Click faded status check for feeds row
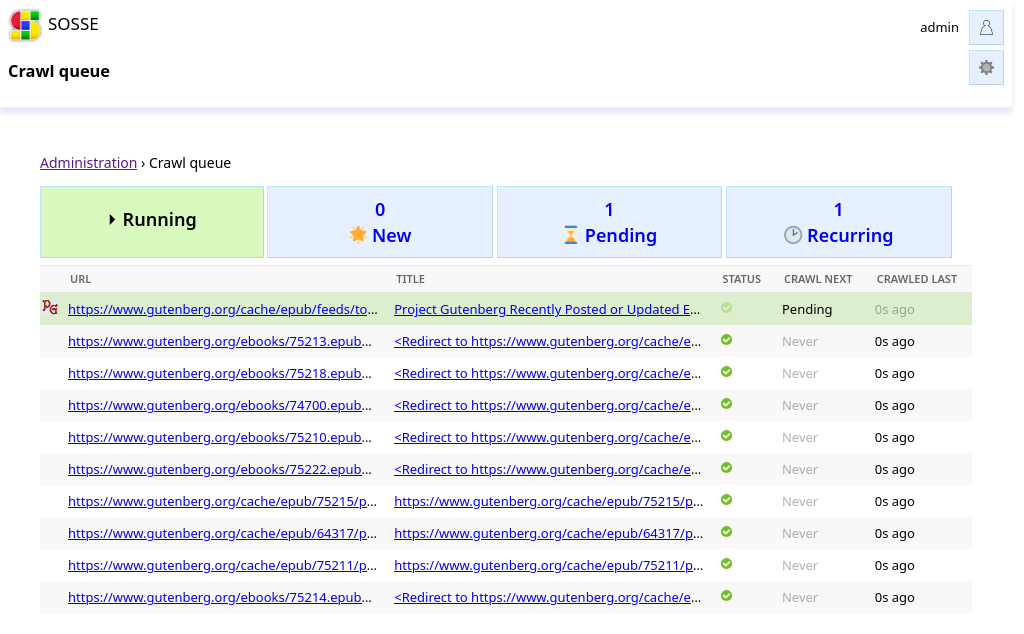 tap(726, 308)
